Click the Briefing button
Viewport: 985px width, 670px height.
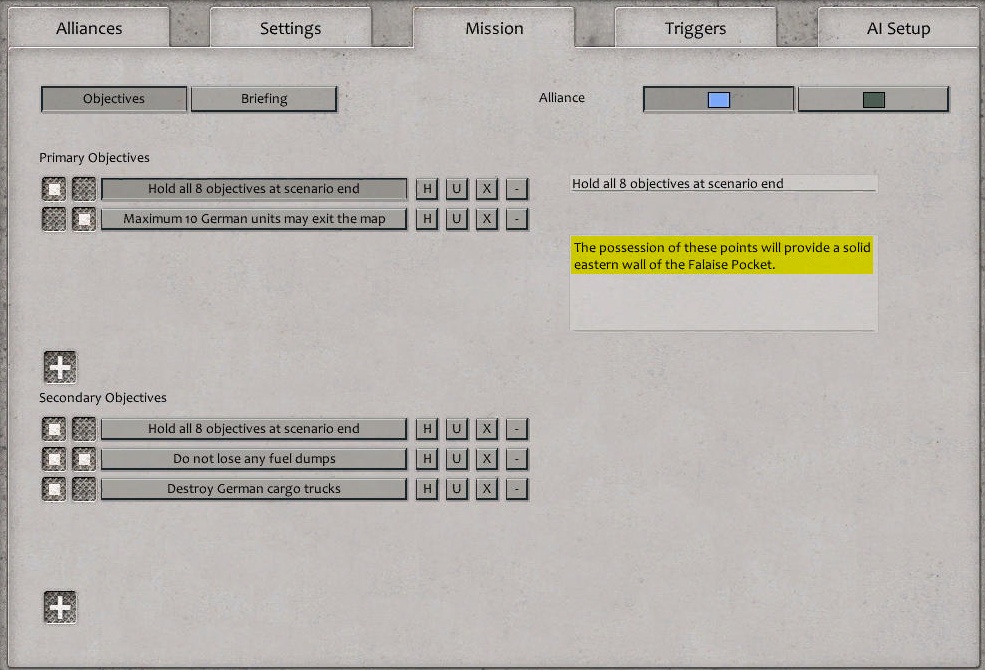click(x=263, y=99)
